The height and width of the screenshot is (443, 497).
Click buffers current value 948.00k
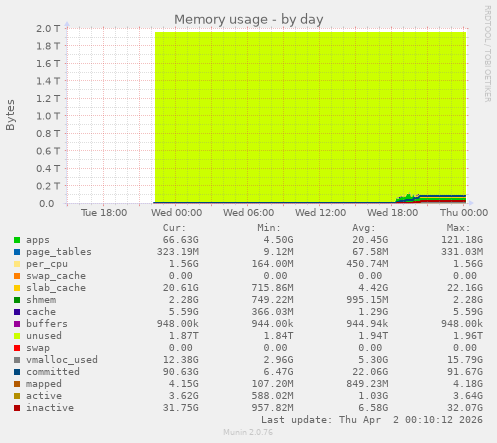point(178,324)
